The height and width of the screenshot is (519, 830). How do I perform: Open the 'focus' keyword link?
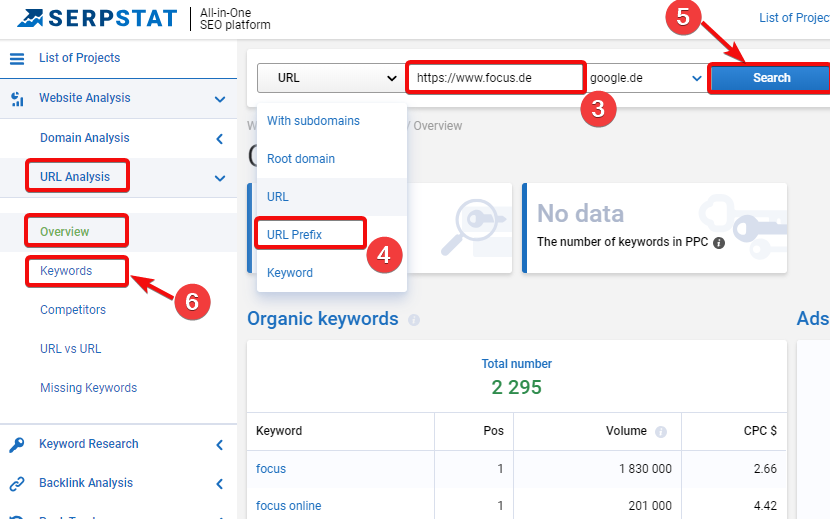pos(271,469)
